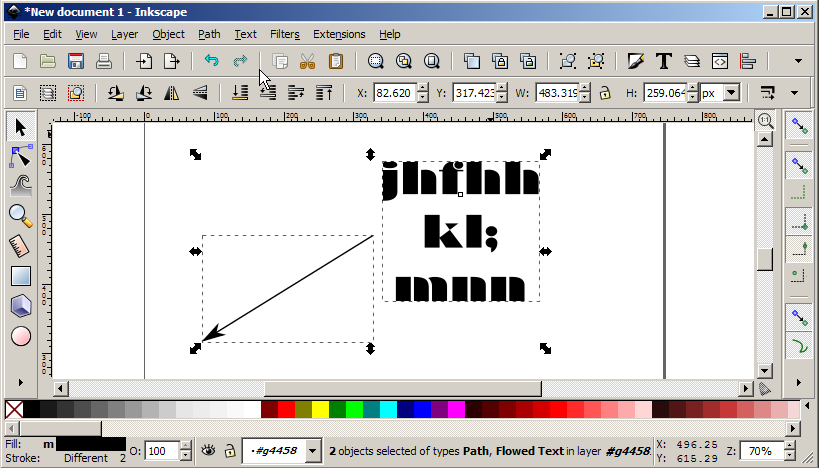Viewport: 819px width, 468px height.
Task: Open the Edit menu
Action: [x=52, y=34]
